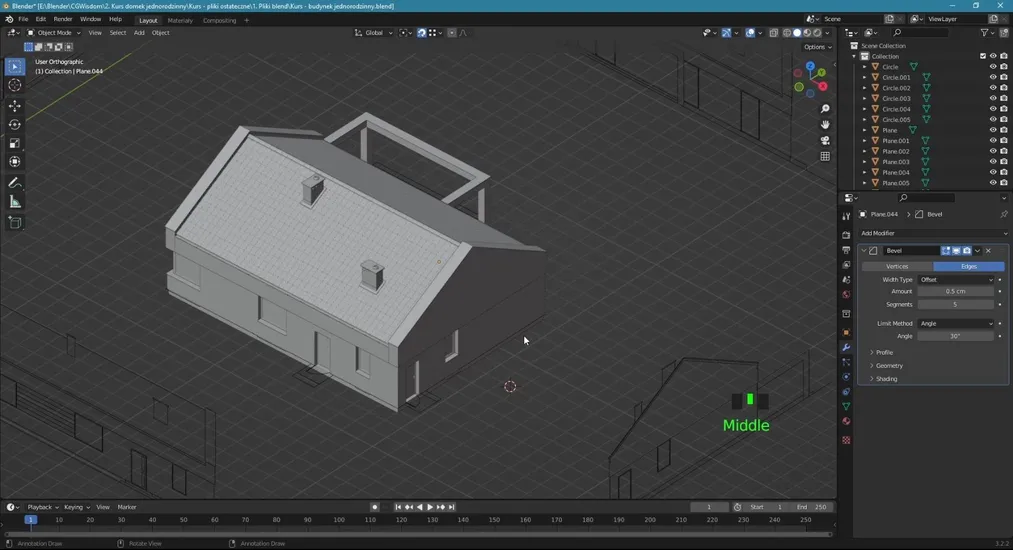Screen dimensions: 1013x550
Task: Select the Move tool in the toolbar
Action: pos(15,106)
